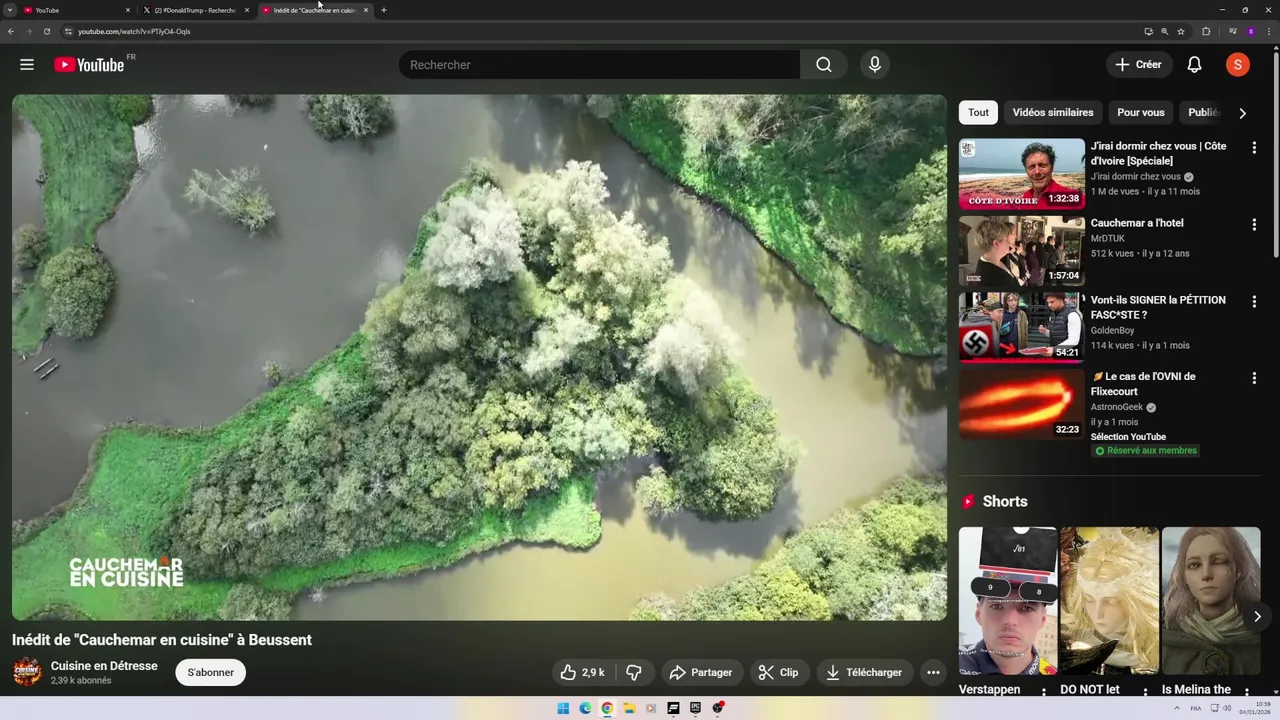Select the Vidéos similaires chip
The width and height of the screenshot is (1280, 720).
pyautogui.click(x=1053, y=113)
